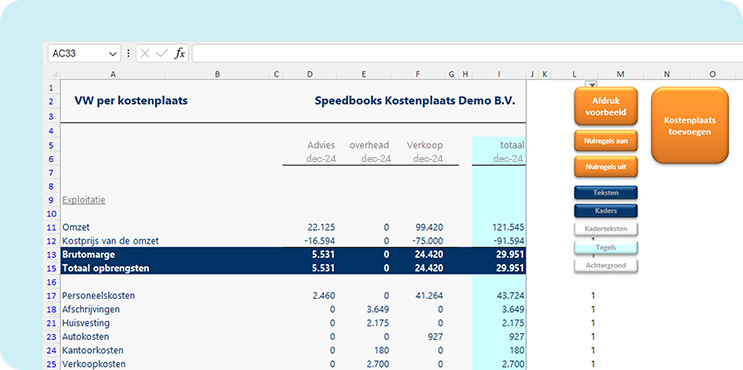Select row 2 header
743x370 pixels.
[x=51, y=101]
